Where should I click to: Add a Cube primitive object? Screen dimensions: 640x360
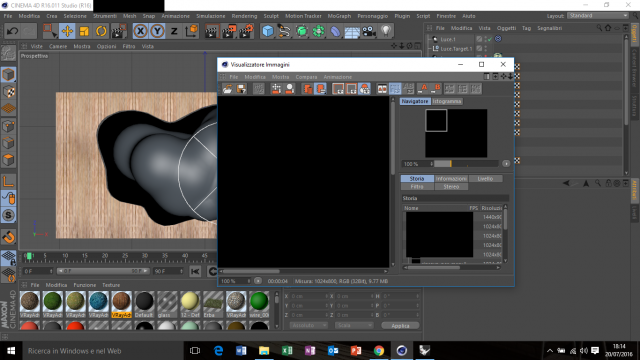click(x=268, y=31)
